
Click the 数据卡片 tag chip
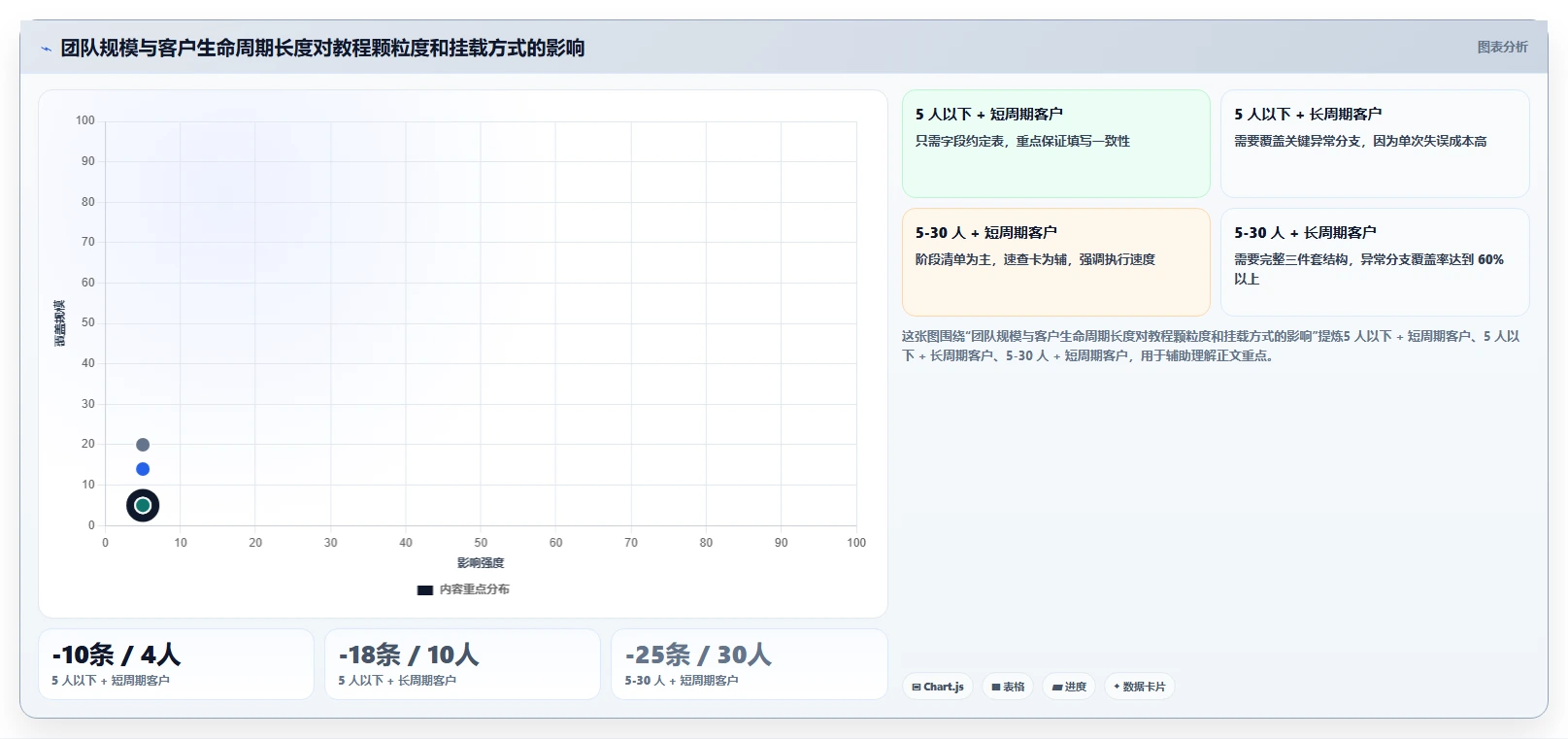click(x=1140, y=687)
